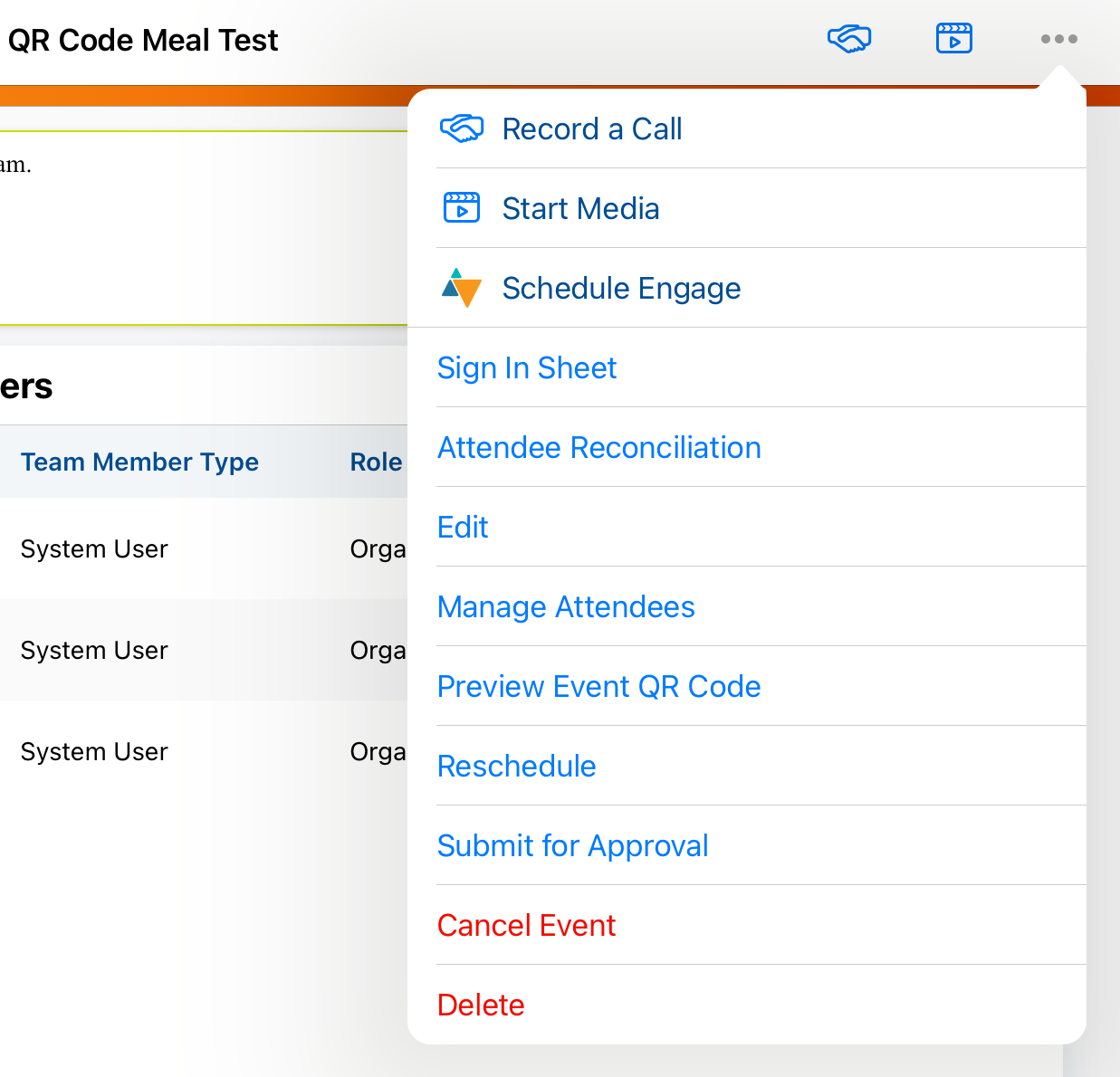1120x1077 pixels.
Task: Tap the red Delete option
Action: point(481,1006)
